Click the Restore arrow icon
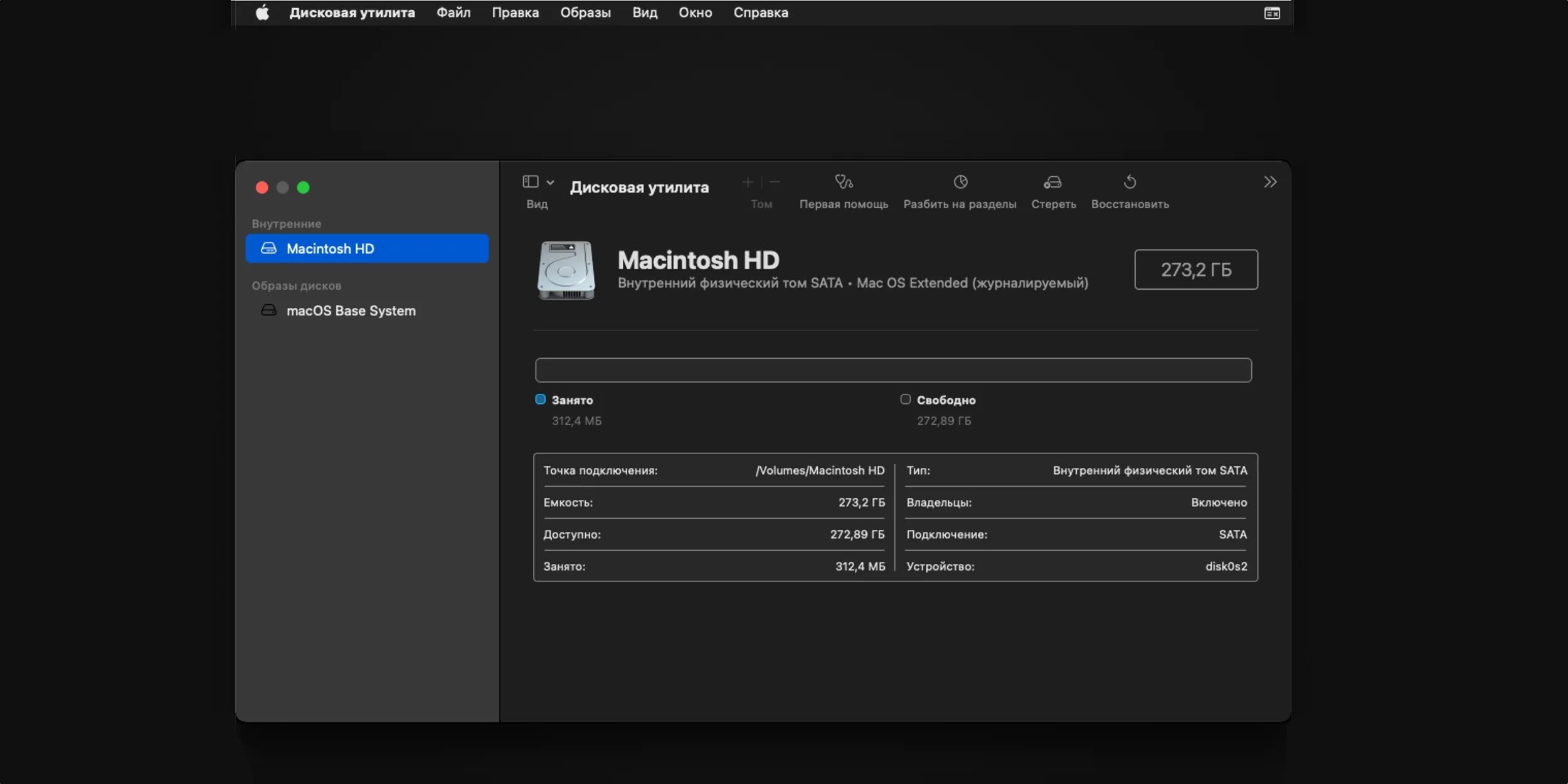Image resolution: width=1568 pixels, height=784 pixels. tap(1130, 183)
